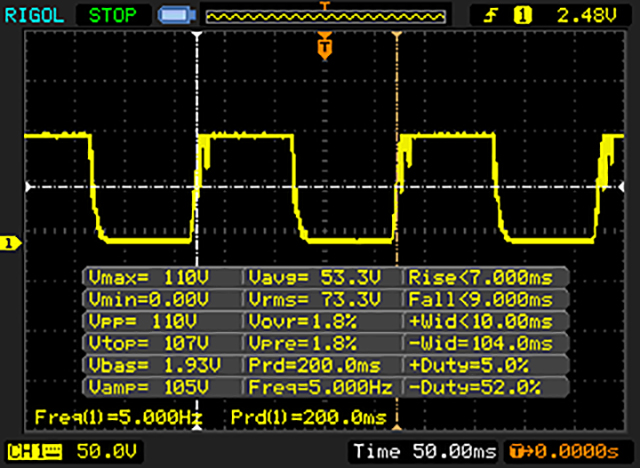Click the Vamp= 105V measurement
This screenshot has width=640, height=468.
[149, 387]
